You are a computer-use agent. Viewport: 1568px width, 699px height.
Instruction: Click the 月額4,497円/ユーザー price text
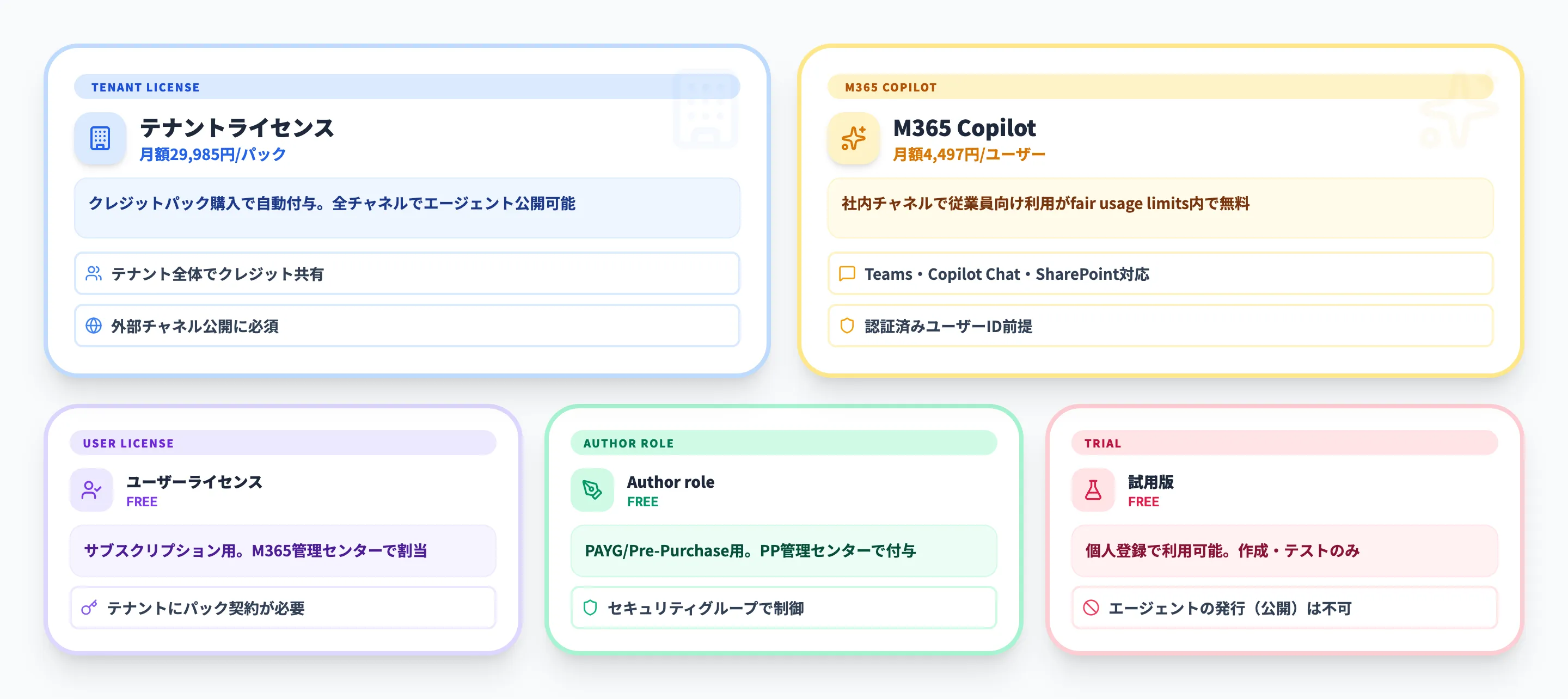click(968, 154)
